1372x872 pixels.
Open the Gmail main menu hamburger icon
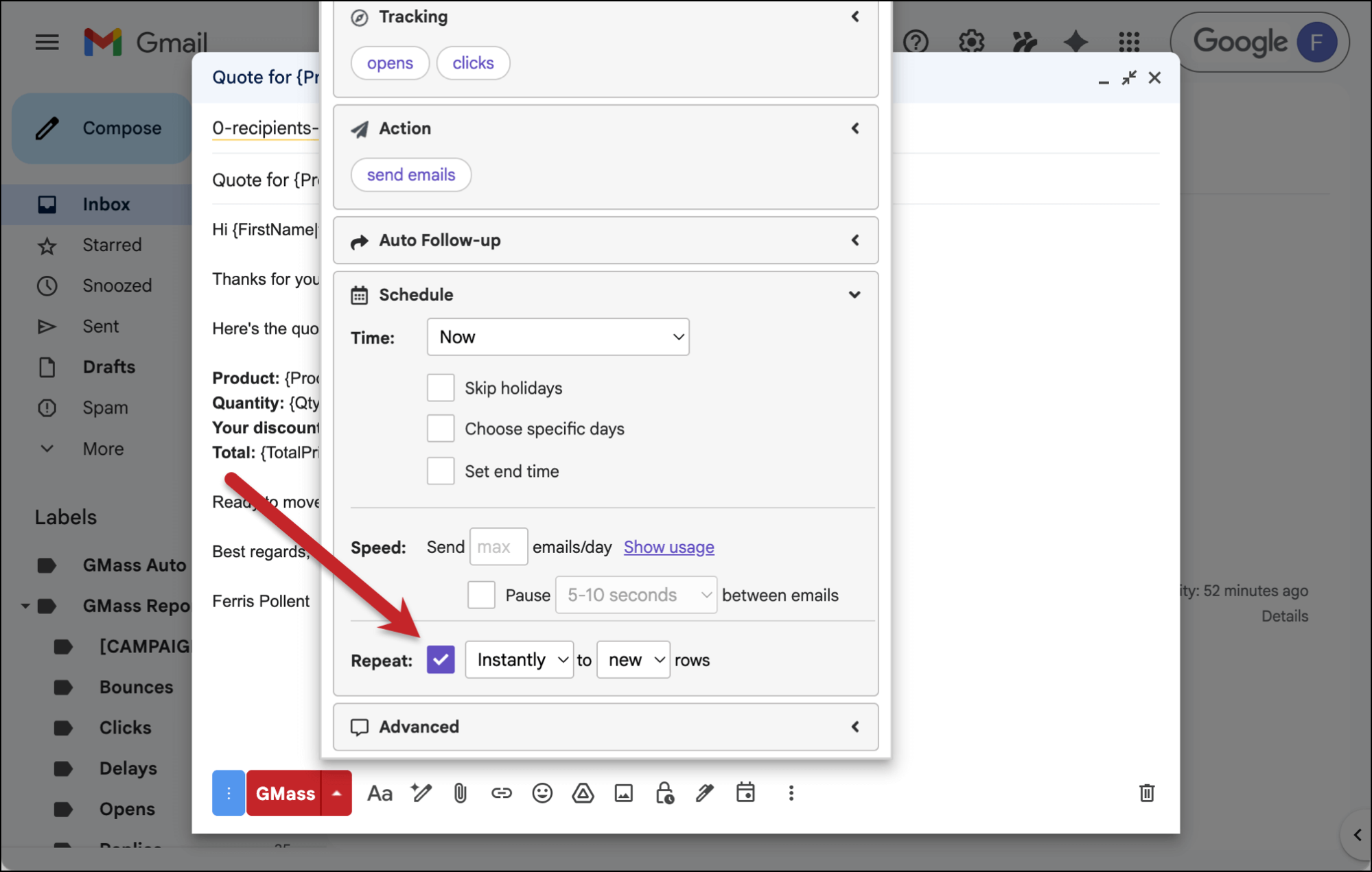pos(47,43)
